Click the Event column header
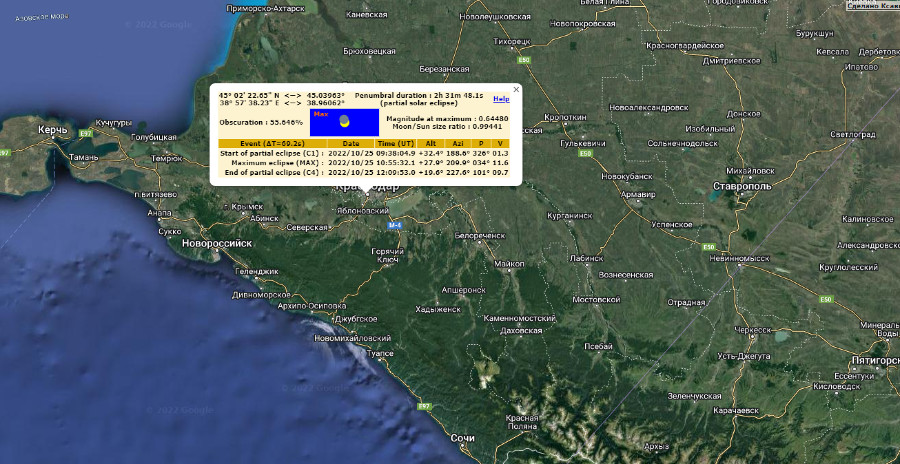 point(265,144)
